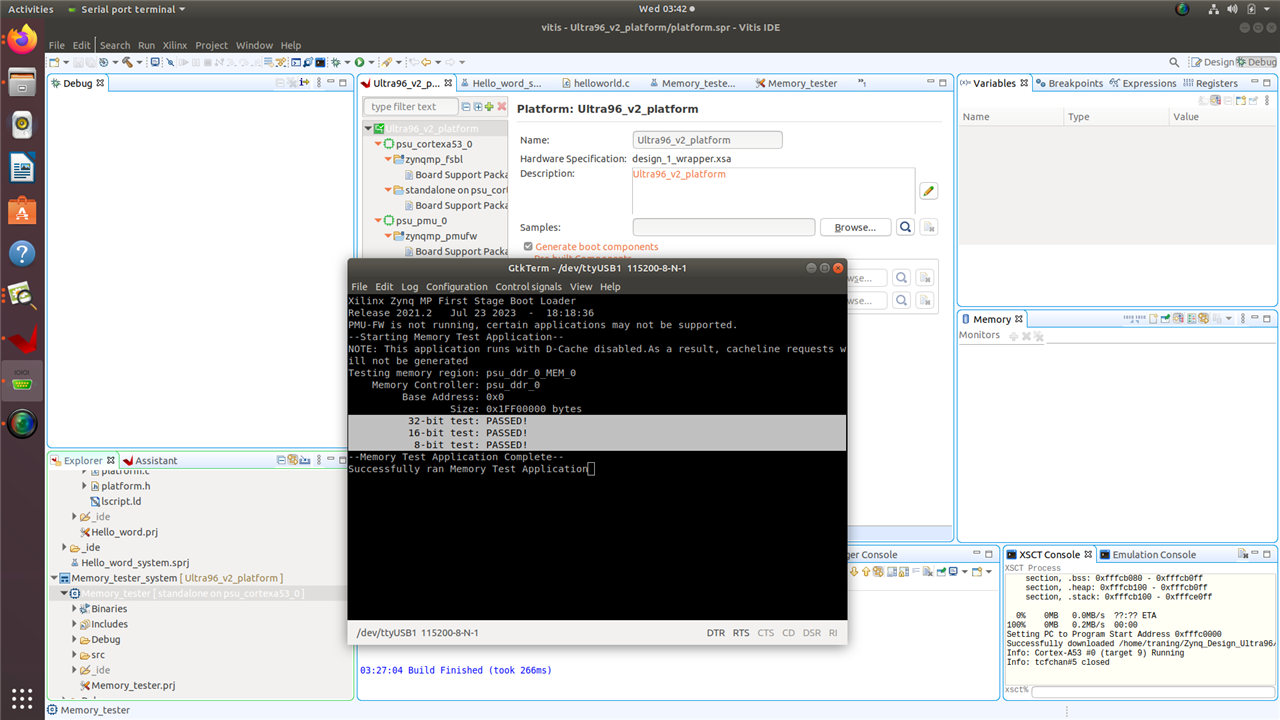Click the green Run toolbar icon

coord(359,62)
